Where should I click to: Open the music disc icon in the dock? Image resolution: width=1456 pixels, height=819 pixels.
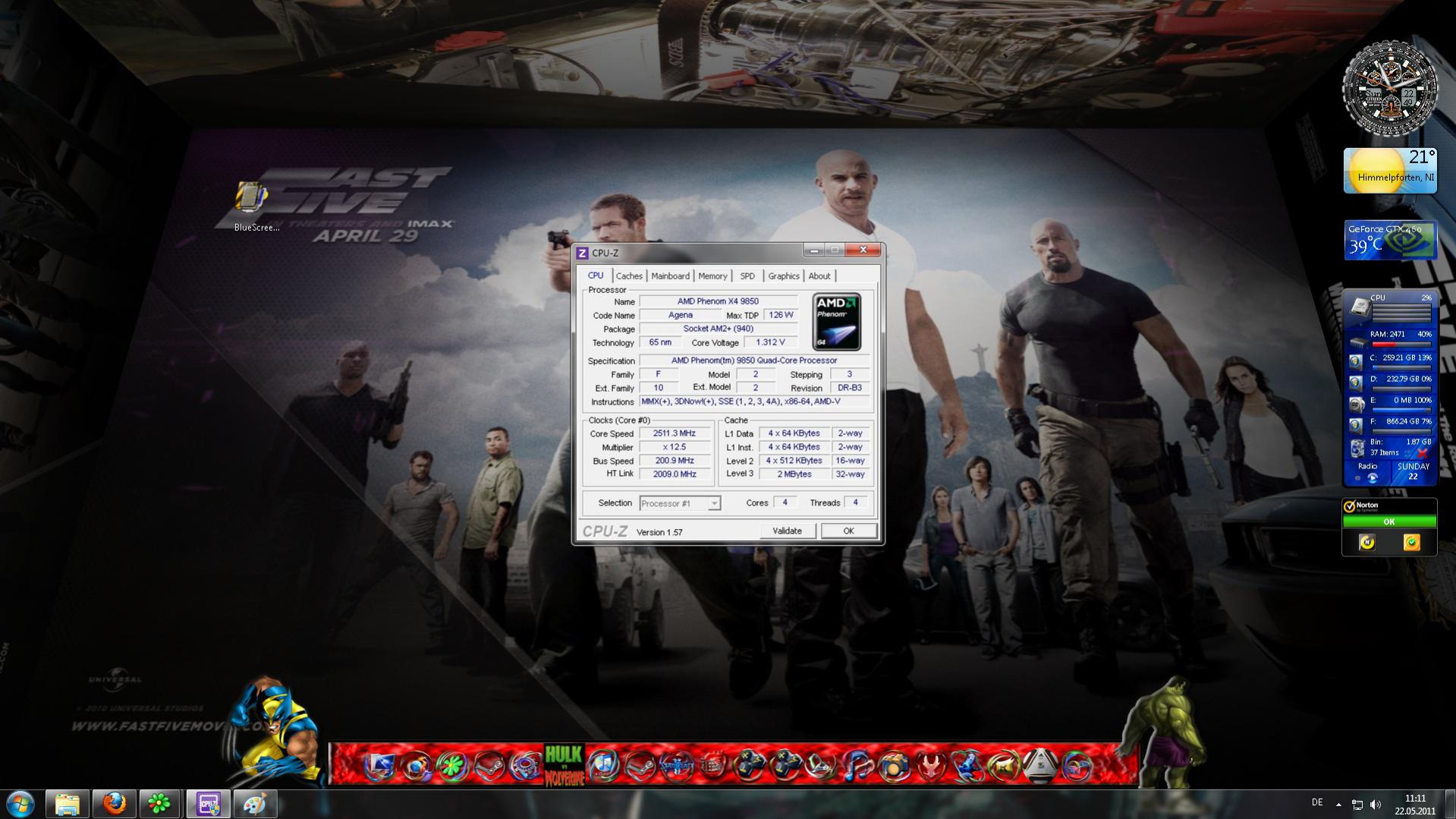pyautogui.click(x=603, y=765)
